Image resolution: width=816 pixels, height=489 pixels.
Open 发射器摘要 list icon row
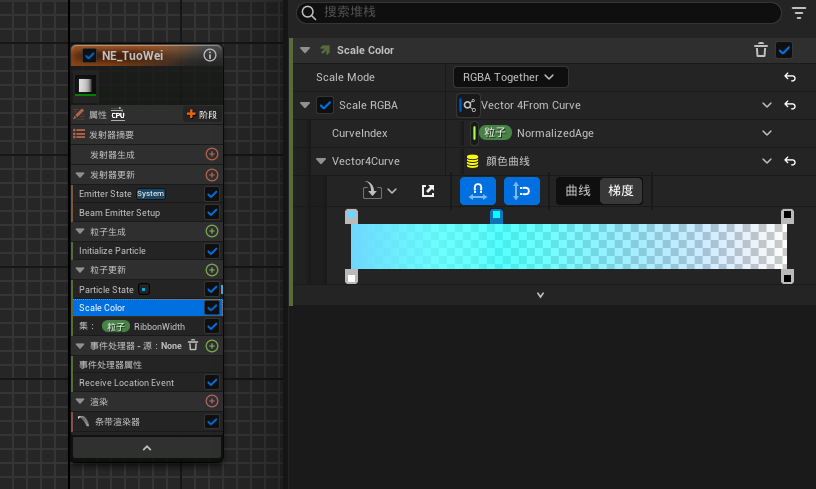[x=79, y=134]
